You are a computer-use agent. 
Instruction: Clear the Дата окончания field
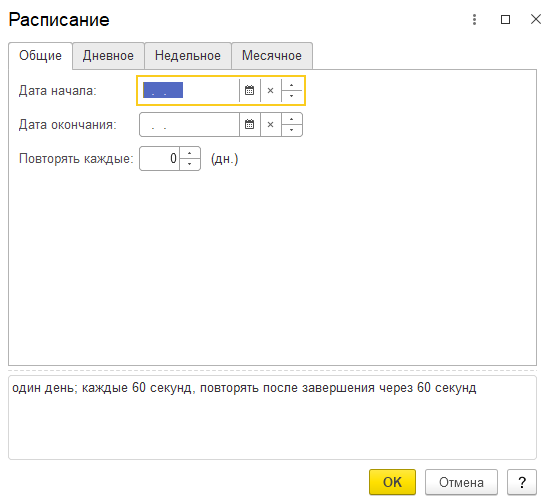(271, 125)
